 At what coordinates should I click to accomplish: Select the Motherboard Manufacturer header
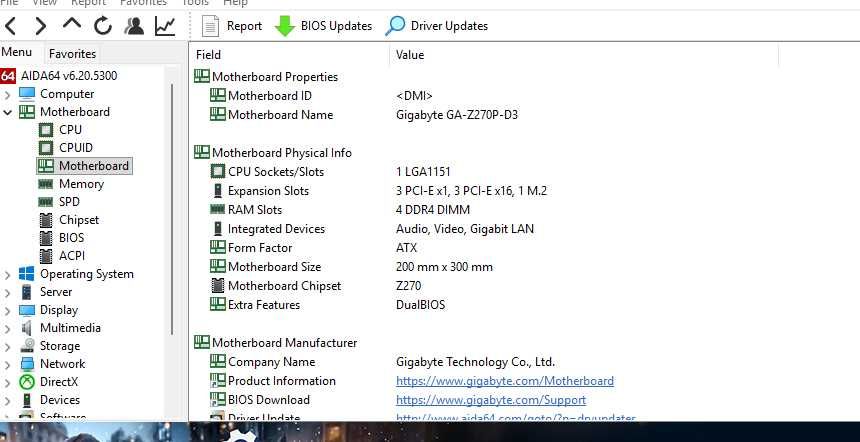[276, 343]
